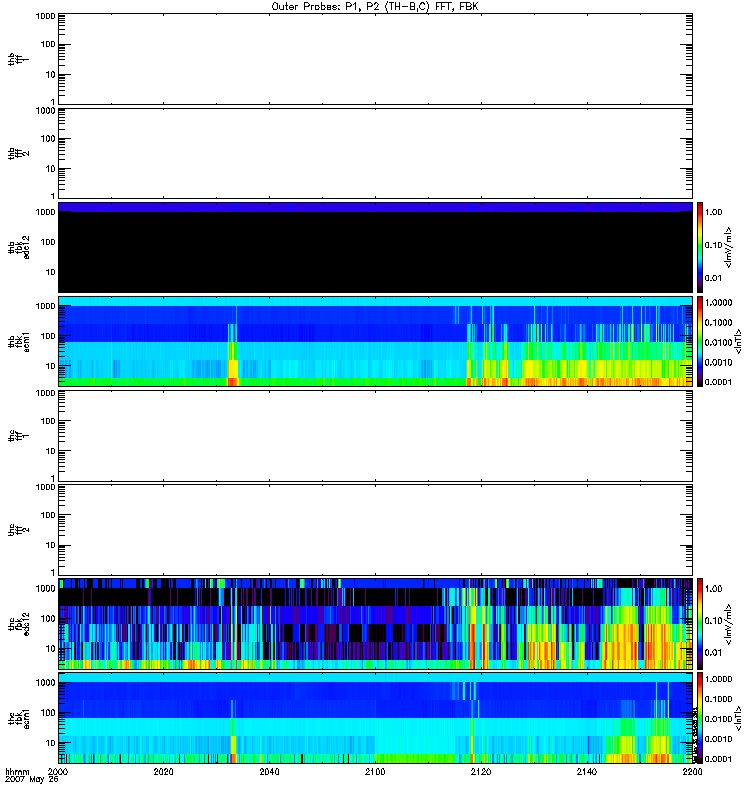Click the <|nT|> unit label beside thb scm1 color bar
This screenshot has height=800, width=750.
[x=737, y=342]
